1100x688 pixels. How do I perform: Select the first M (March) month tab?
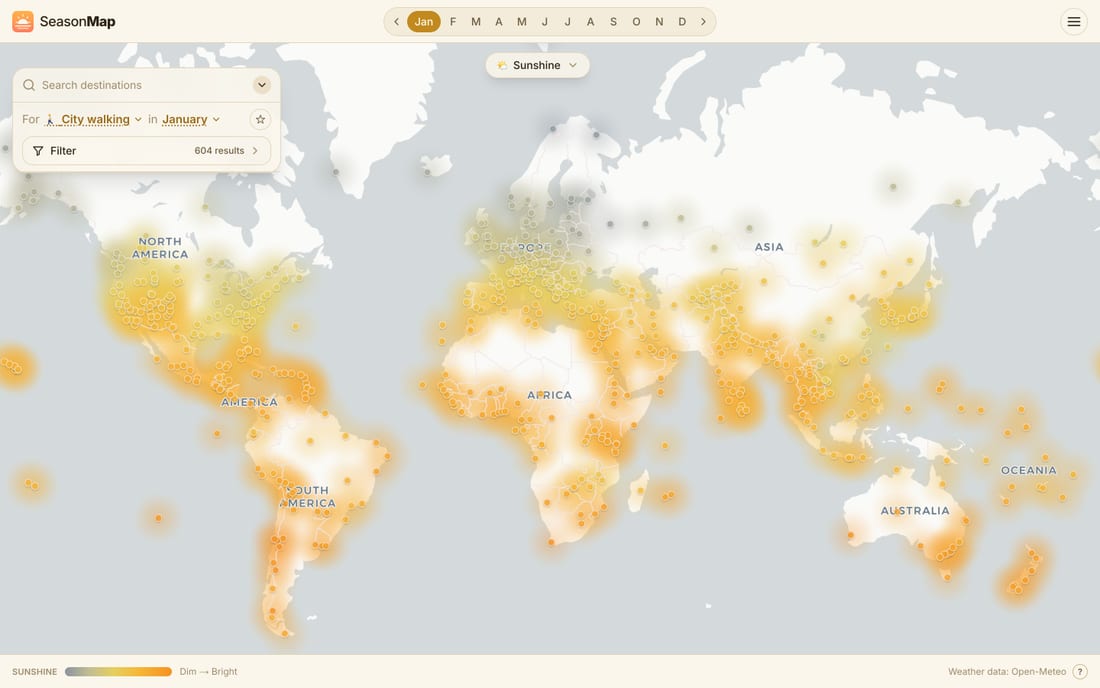pyautogui.click(x=476, y=22)
